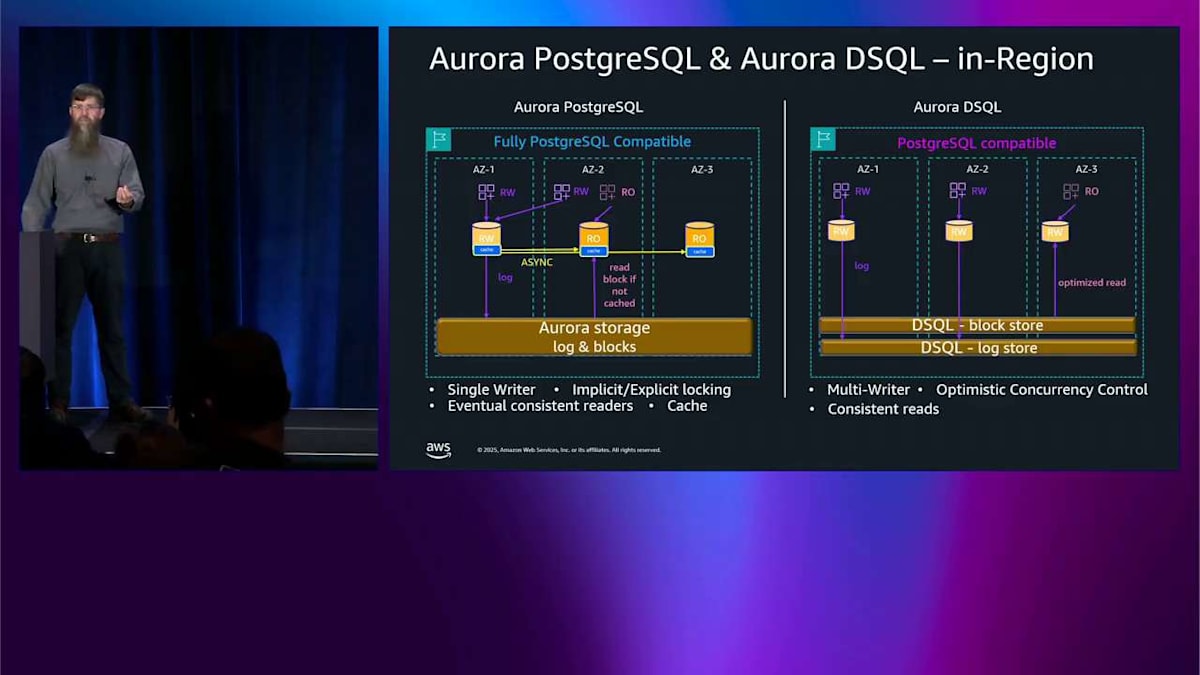Click the 'DSQL - block store' bar
This screenshot has width=1200, height=675.
coord(977,325)
